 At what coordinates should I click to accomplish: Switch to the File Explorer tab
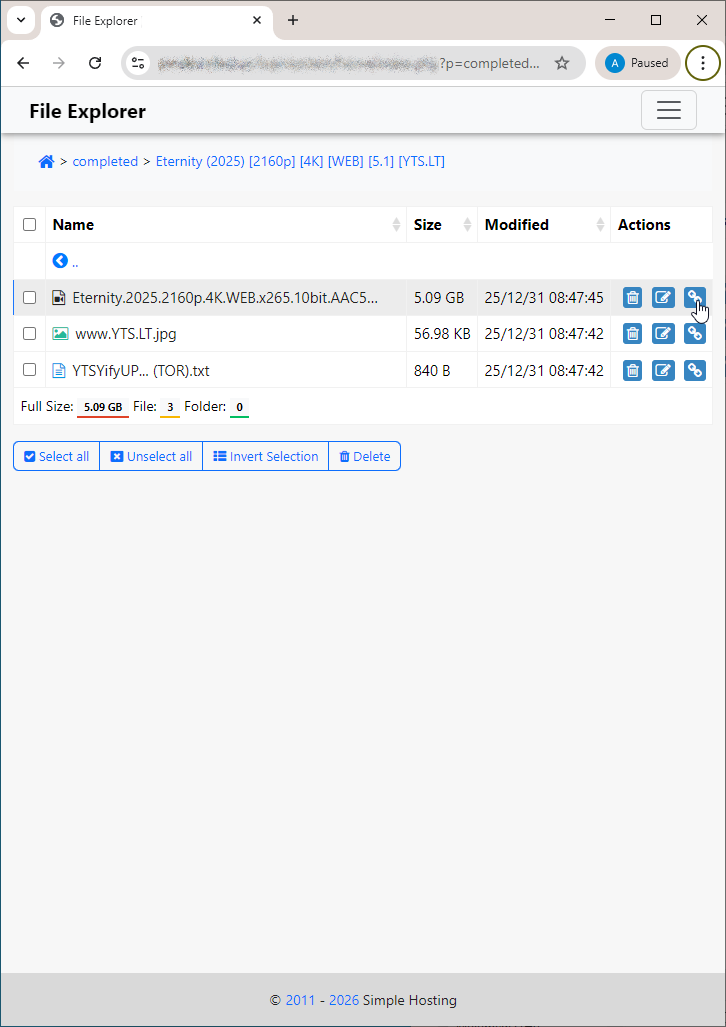coord(150,20)
